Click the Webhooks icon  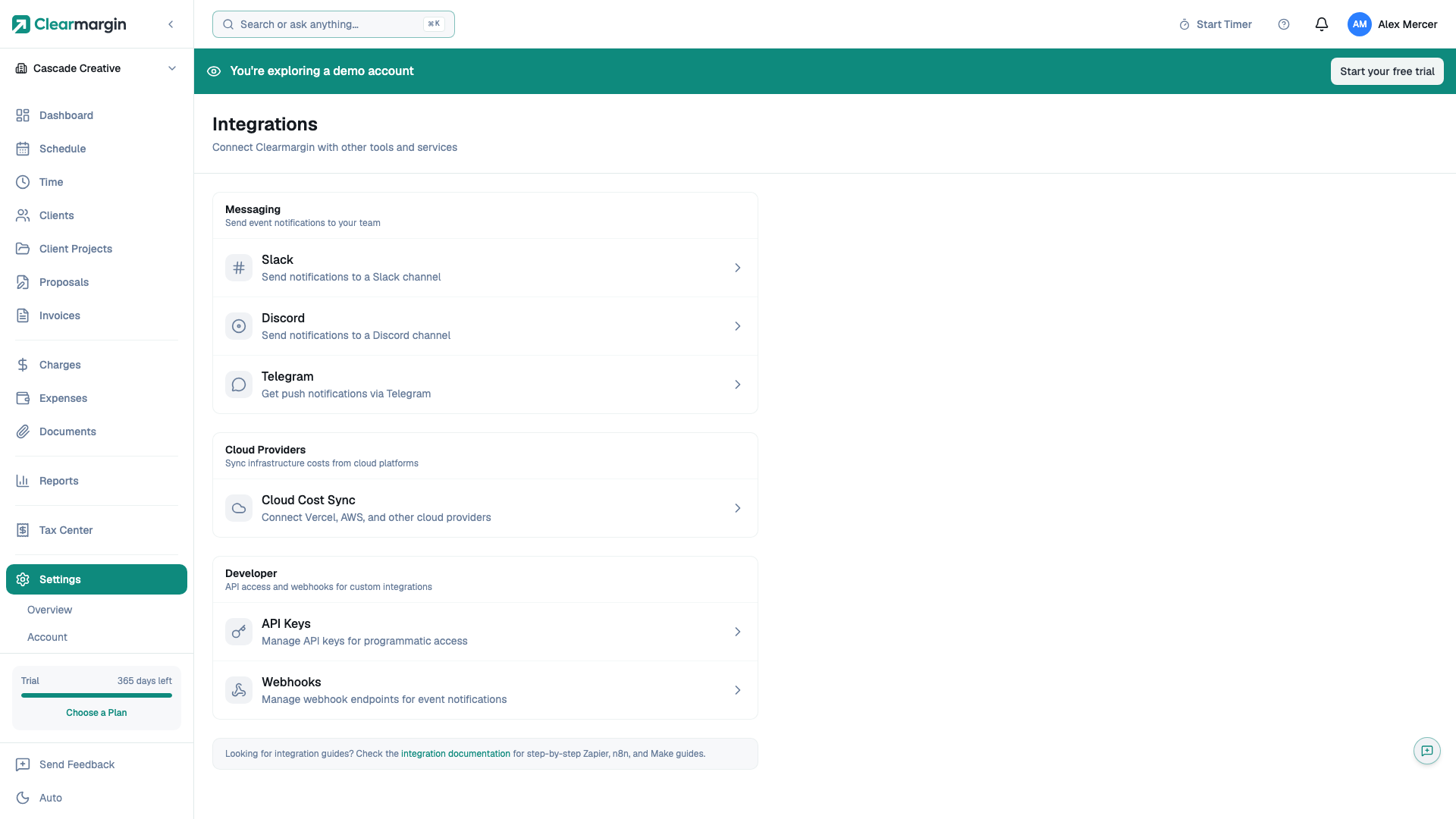pyautogui.click(x=239, y=690)
